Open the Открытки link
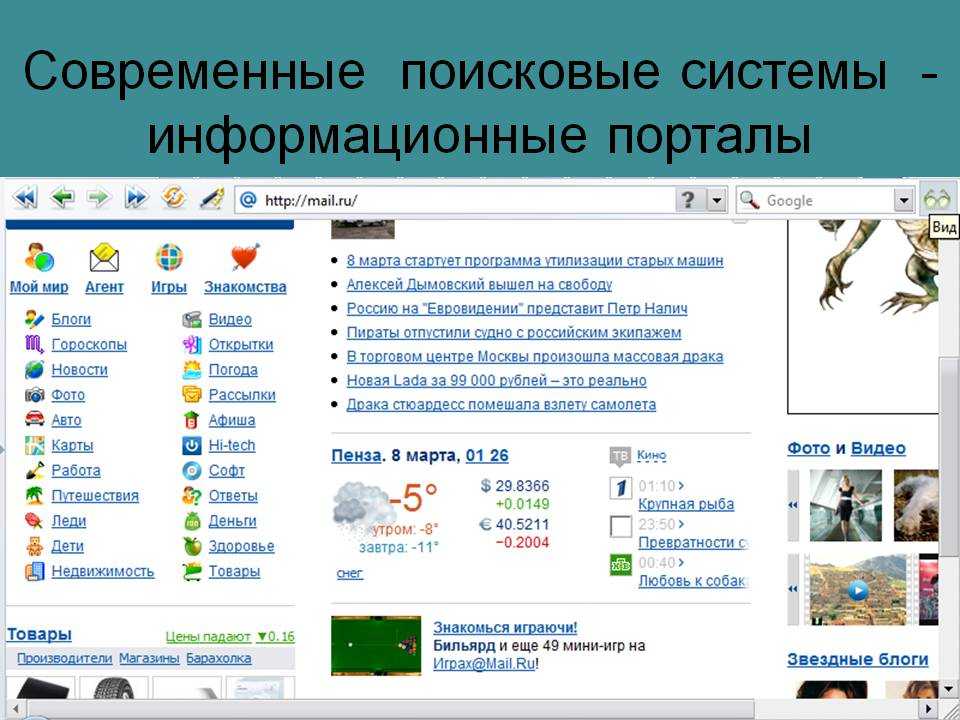Screen dimensions: 960x720 coord(241,344)
